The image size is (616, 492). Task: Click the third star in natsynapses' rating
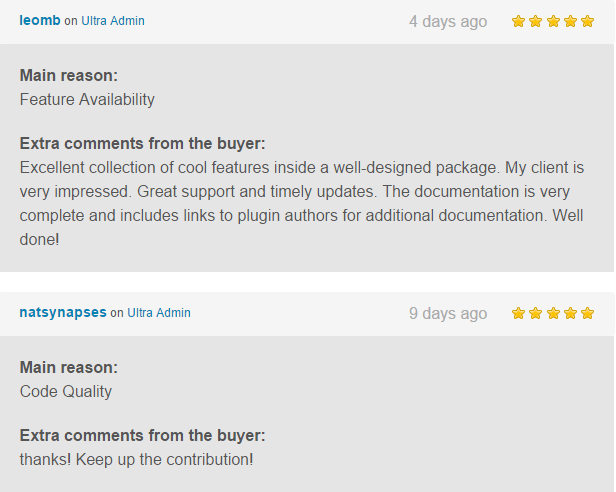tap(553, 313)
